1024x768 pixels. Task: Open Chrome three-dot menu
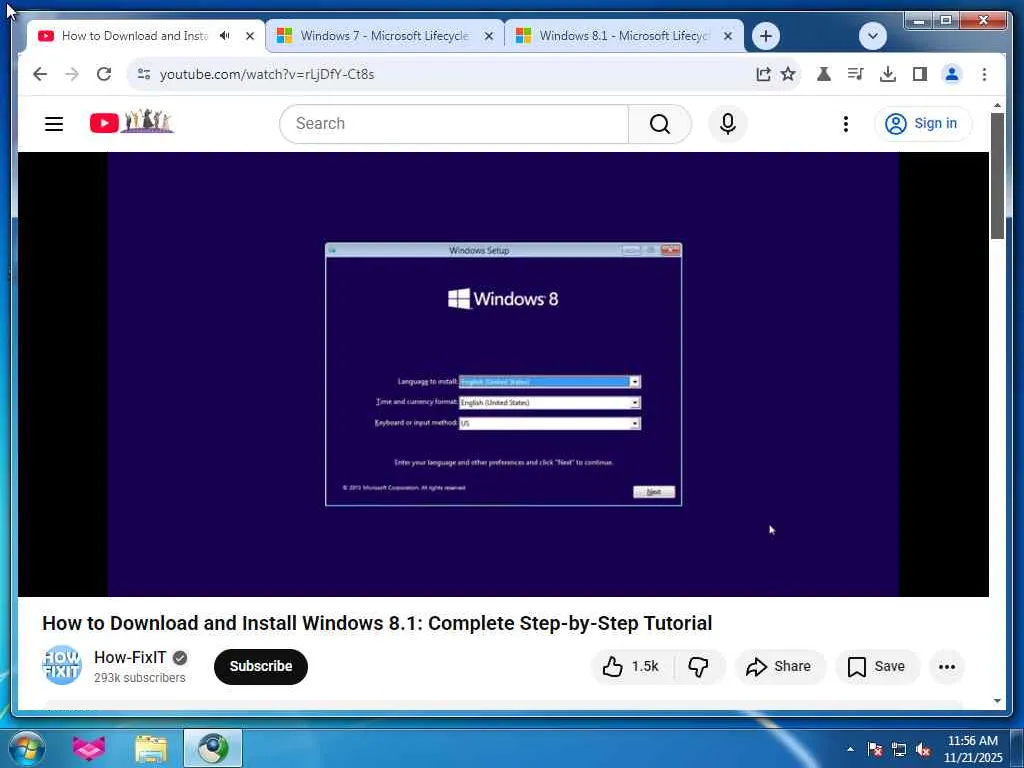point(984,74)
